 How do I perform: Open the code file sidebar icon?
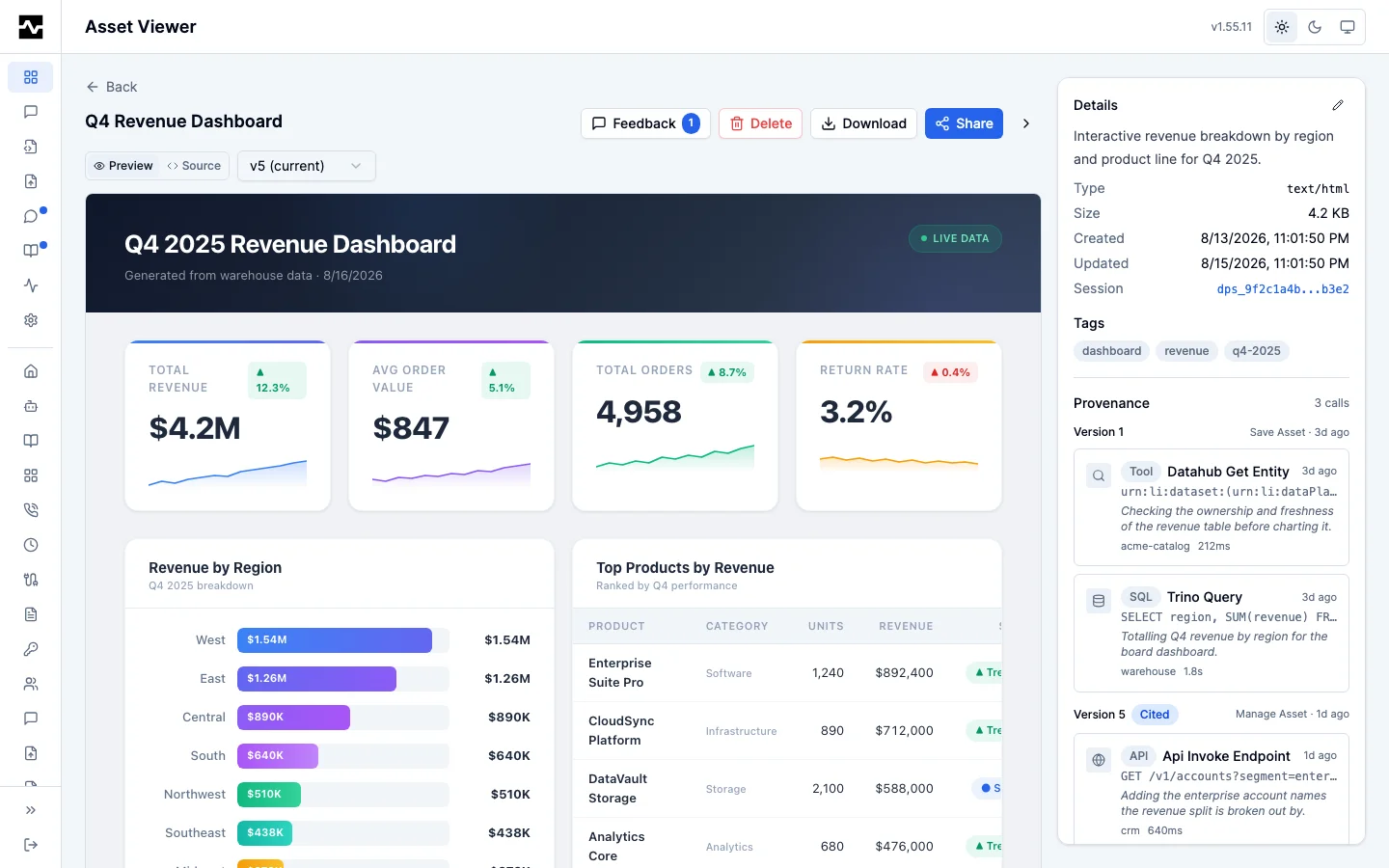(31, 147)
